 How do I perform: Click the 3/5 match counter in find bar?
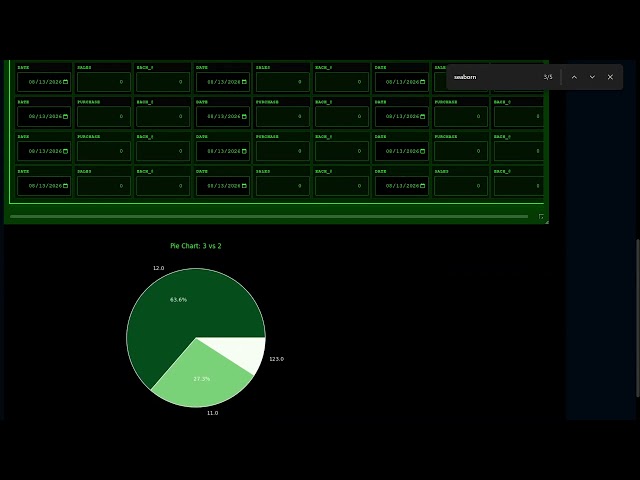point(548,77)
